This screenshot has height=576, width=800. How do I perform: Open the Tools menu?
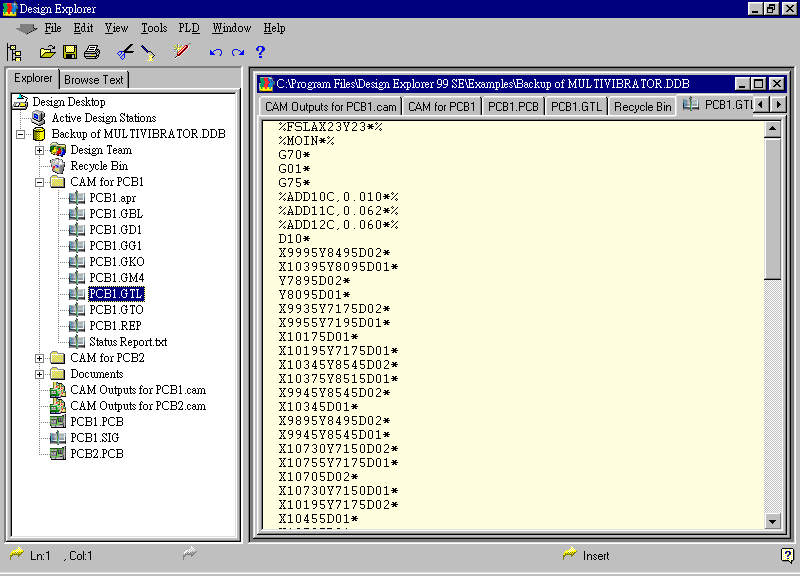[x=152, y=28]
